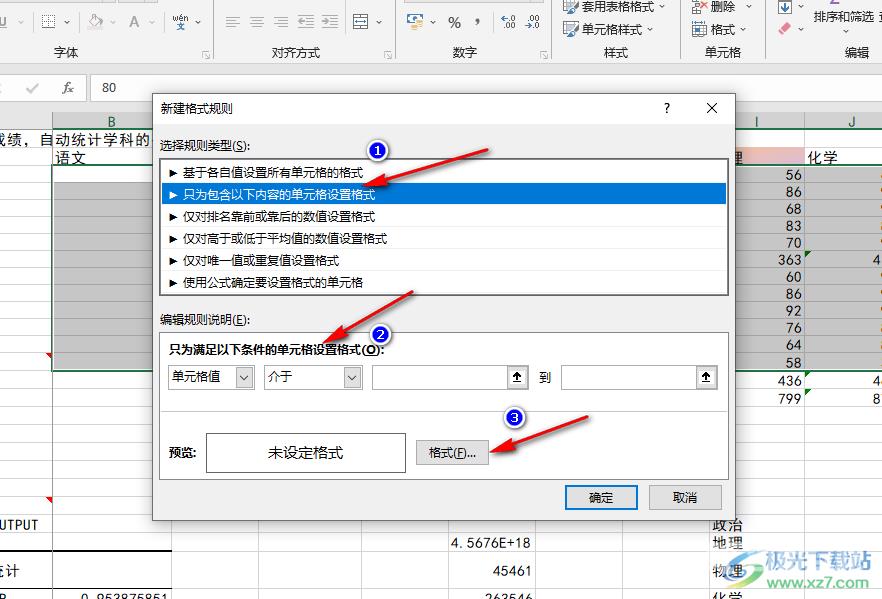
Task: Open the number group dialog launcher
Action: click(544, 55)
